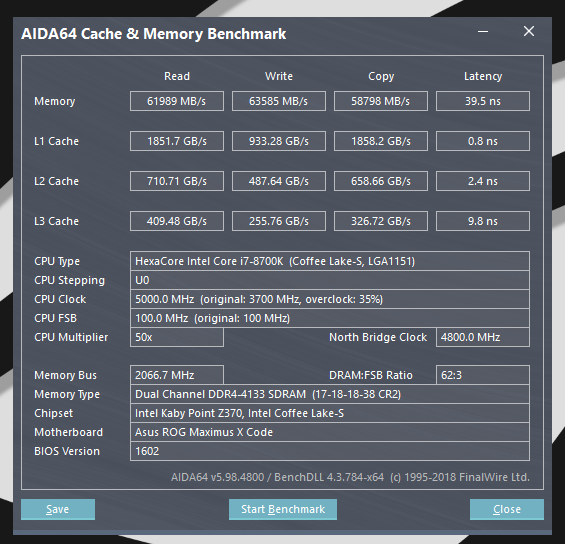Click the L2 Cache row label

click(56, 181)
